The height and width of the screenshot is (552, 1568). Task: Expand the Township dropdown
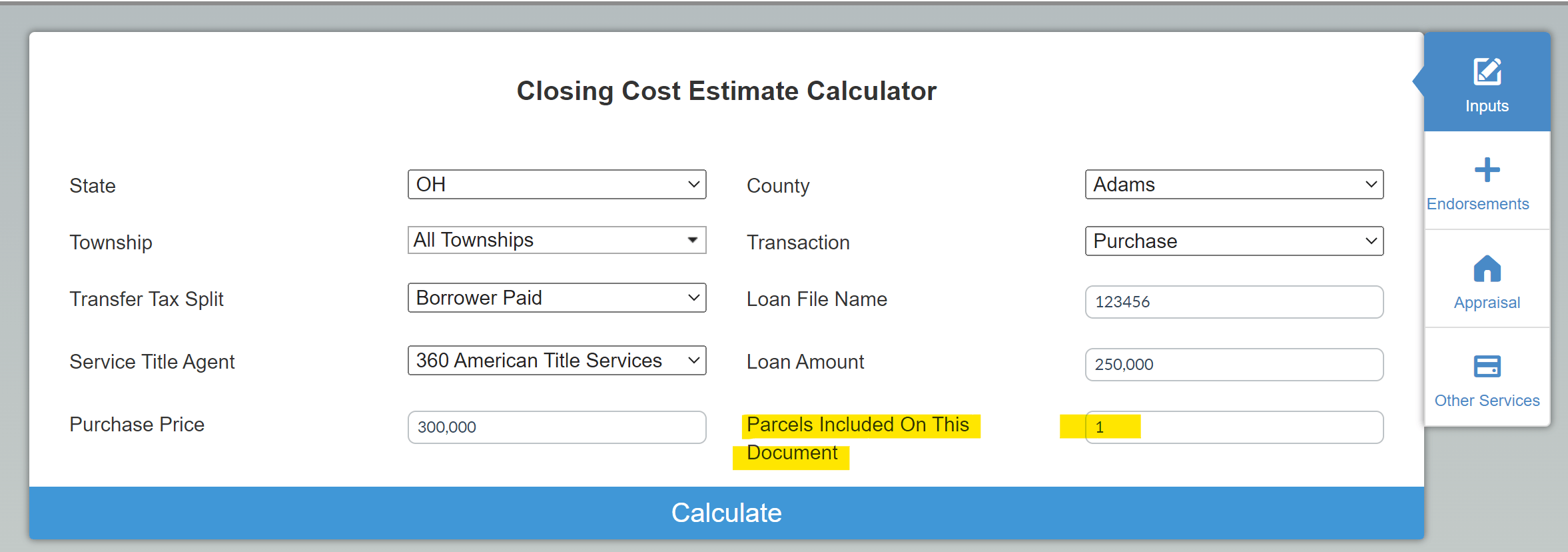(557, 240)
